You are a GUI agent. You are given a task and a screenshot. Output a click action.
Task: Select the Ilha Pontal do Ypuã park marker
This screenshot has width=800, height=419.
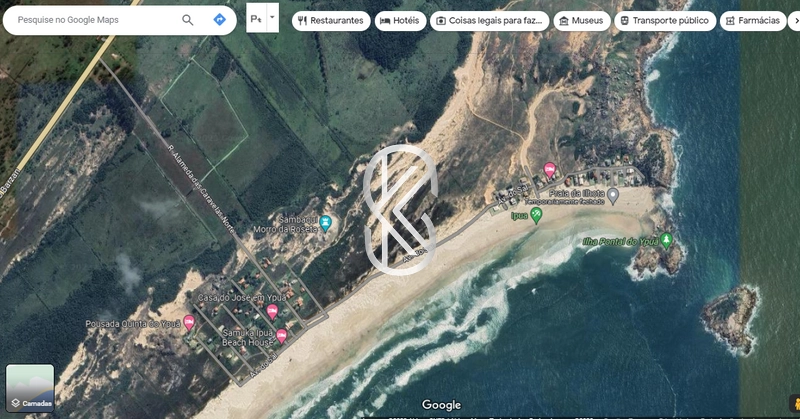(666, 240)
